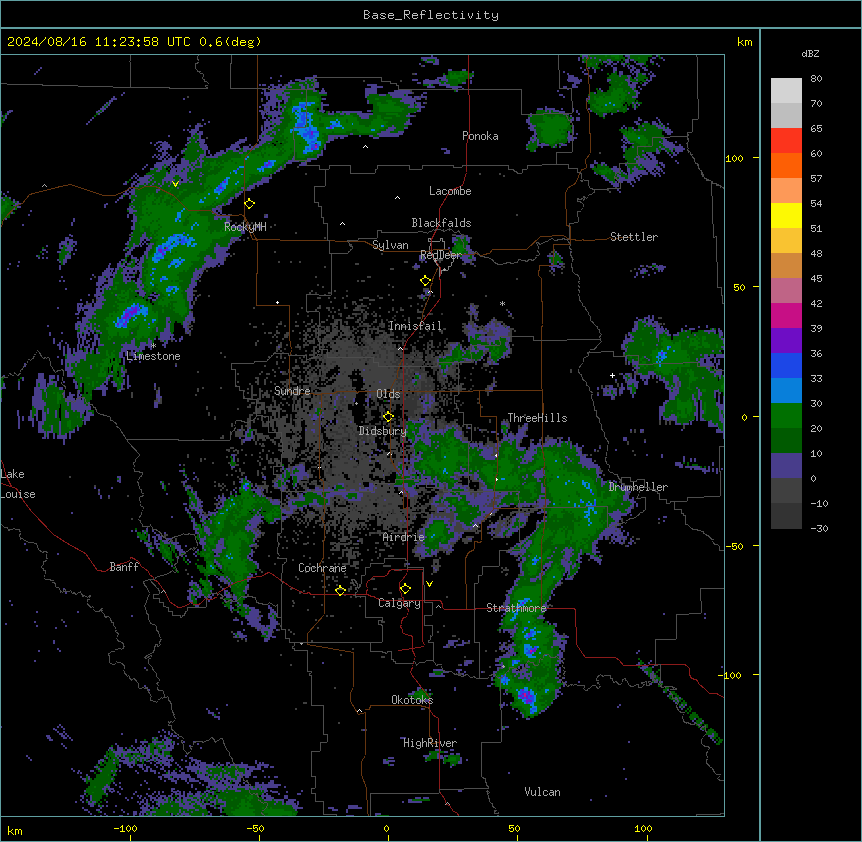Image resolution: width=862 pixels, height=842 pixels.
Task: Select the HighRiver label
Action: point(430,743)
